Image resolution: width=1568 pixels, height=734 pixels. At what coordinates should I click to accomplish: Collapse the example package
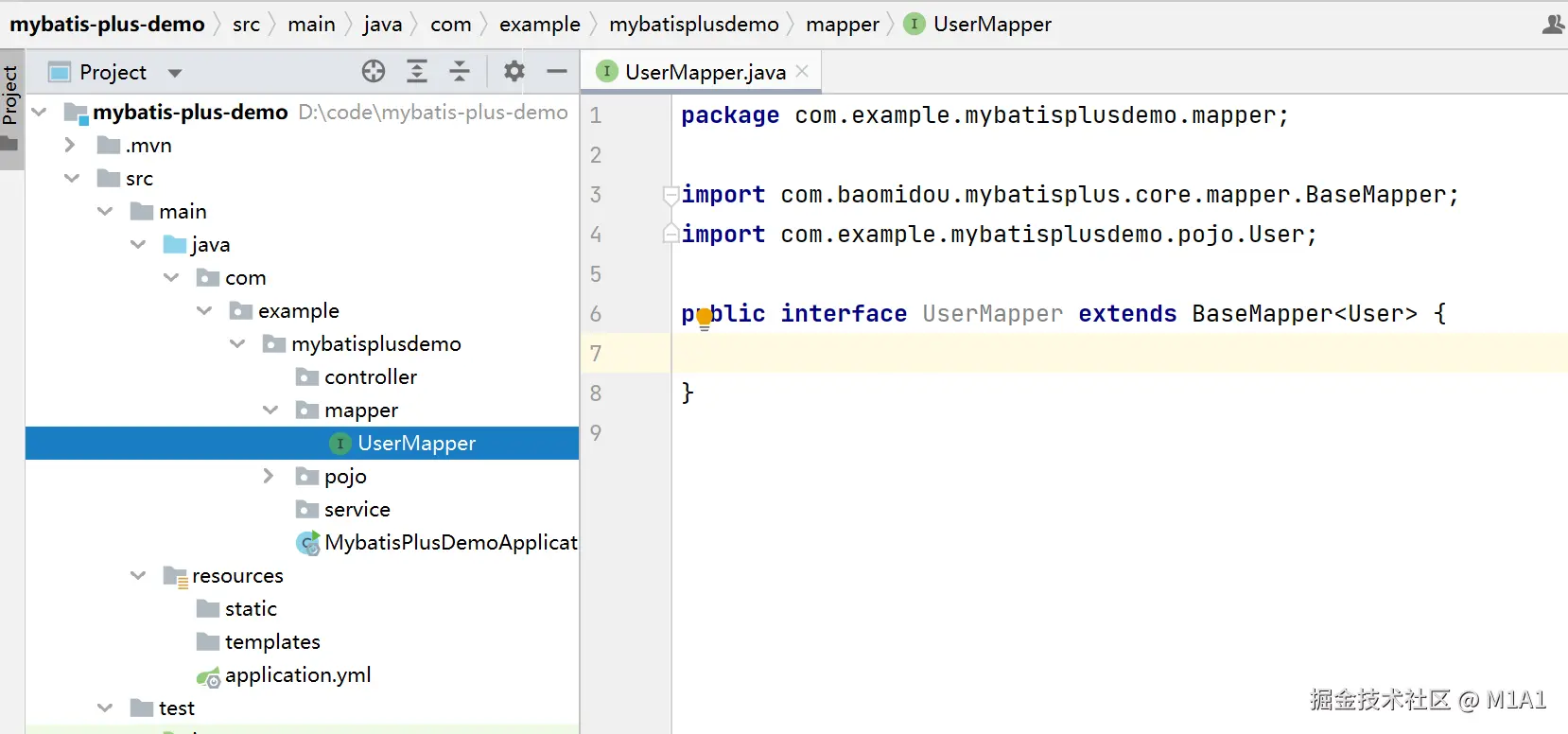click(x=204, y=311)
